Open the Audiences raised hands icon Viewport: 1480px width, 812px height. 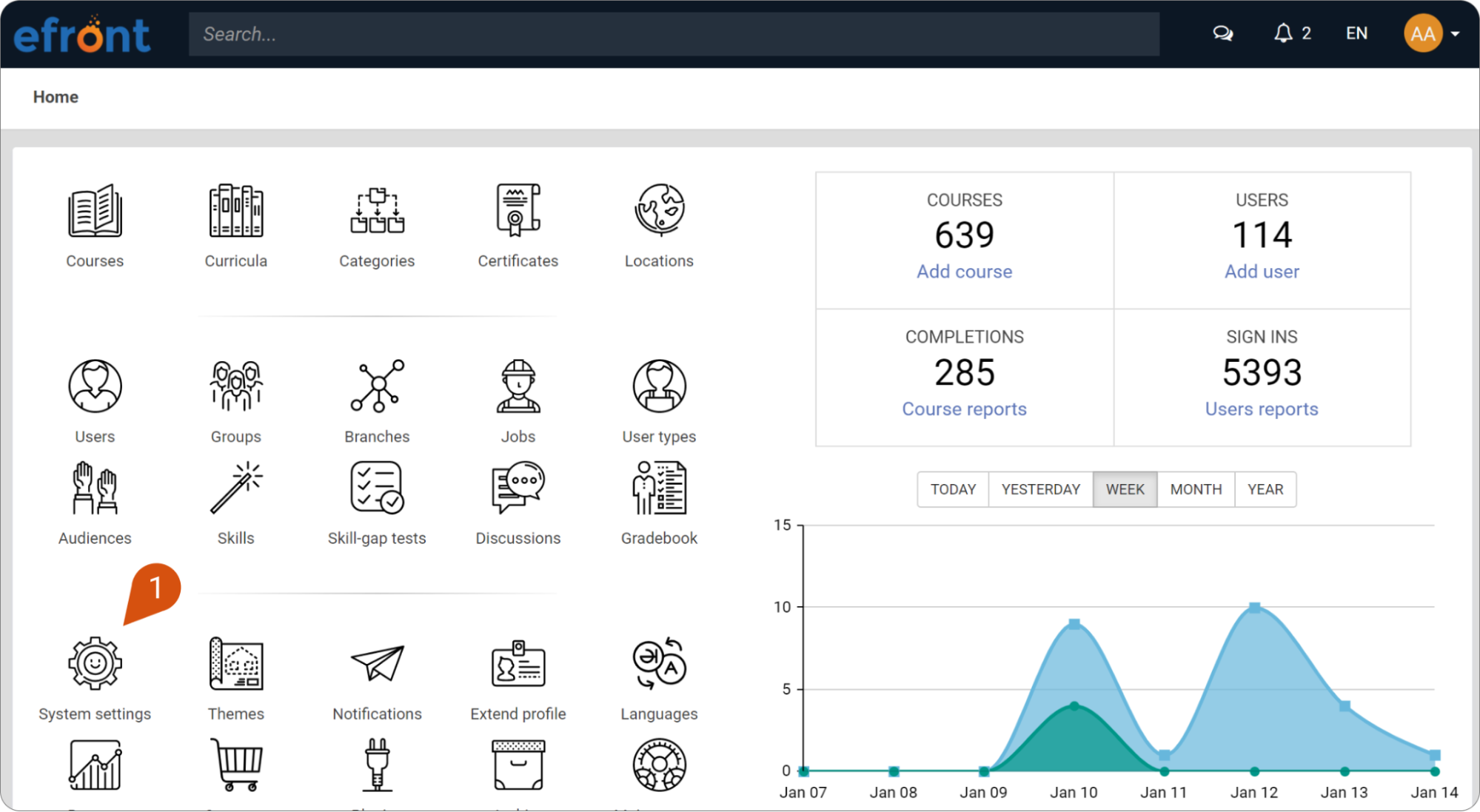coord(95,488)
